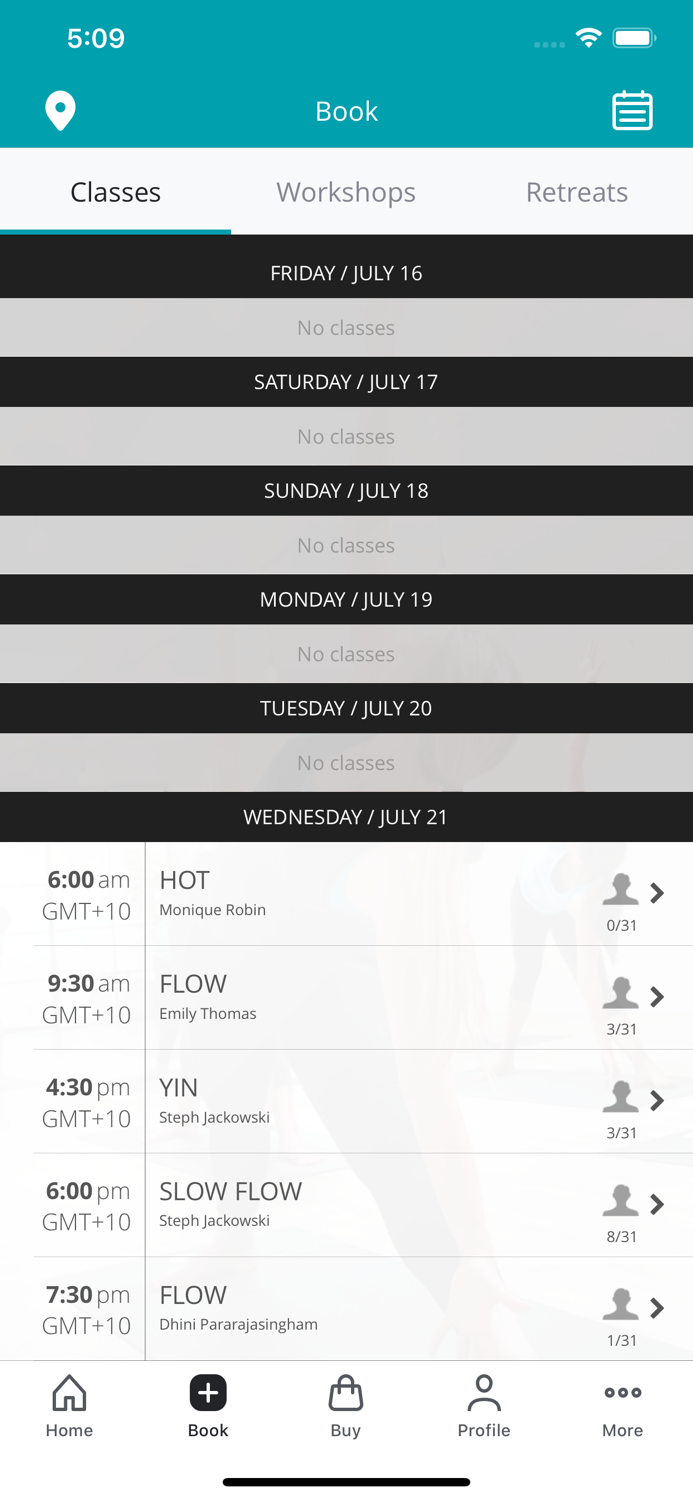Select the Book plus icon
This screenshot has height=1500, width=693.
(x=208, y=1394)
